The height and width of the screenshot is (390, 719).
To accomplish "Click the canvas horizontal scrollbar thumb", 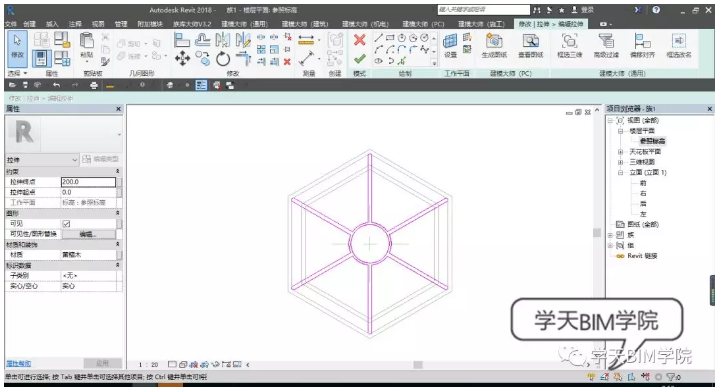I will pyautogui.click(x=418, y=365).
